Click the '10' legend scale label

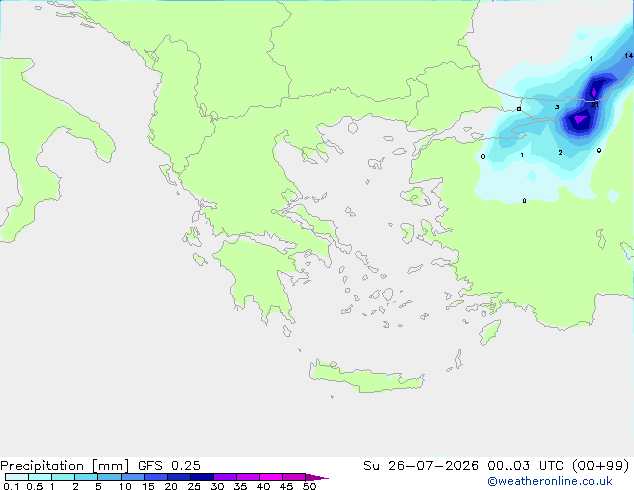[x=125, y=486]
